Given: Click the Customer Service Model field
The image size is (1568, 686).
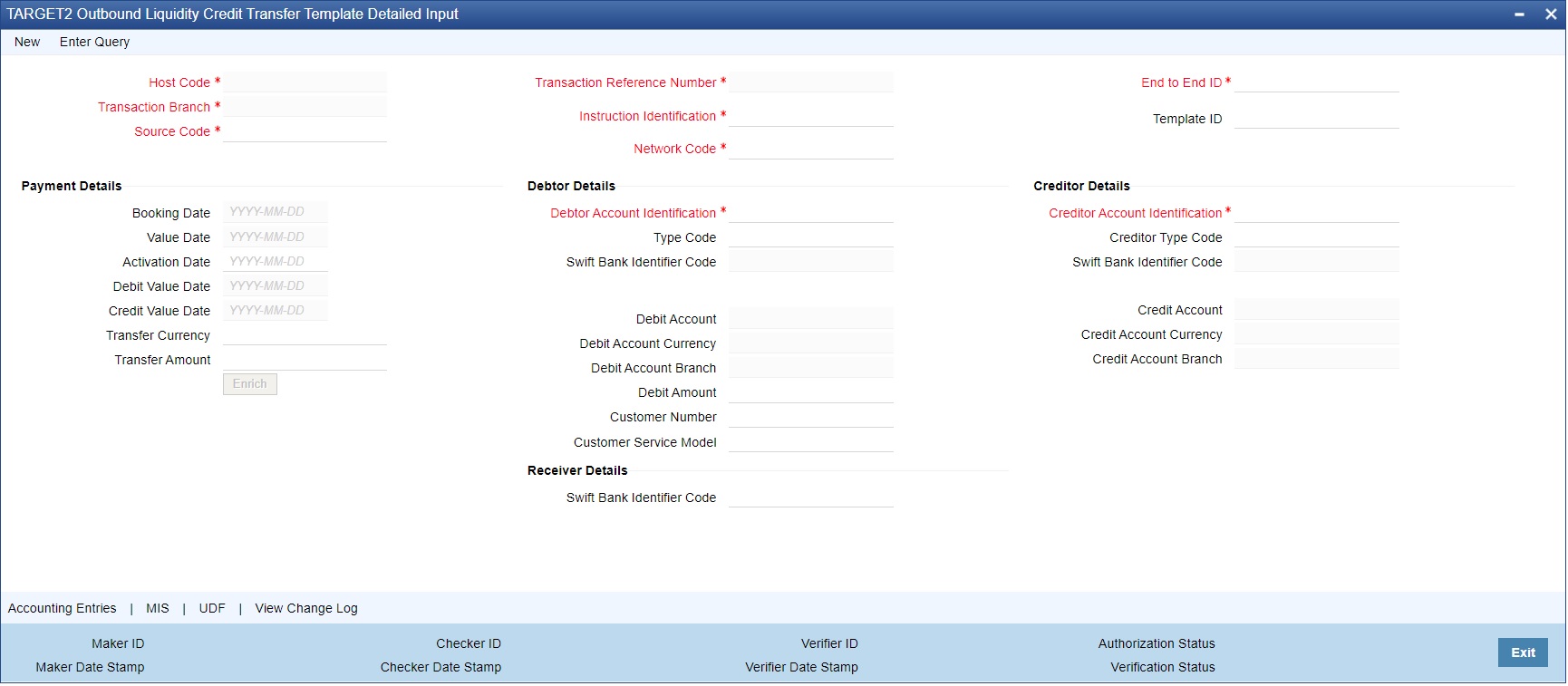Looking at the screenshot, I should [811, 442].
